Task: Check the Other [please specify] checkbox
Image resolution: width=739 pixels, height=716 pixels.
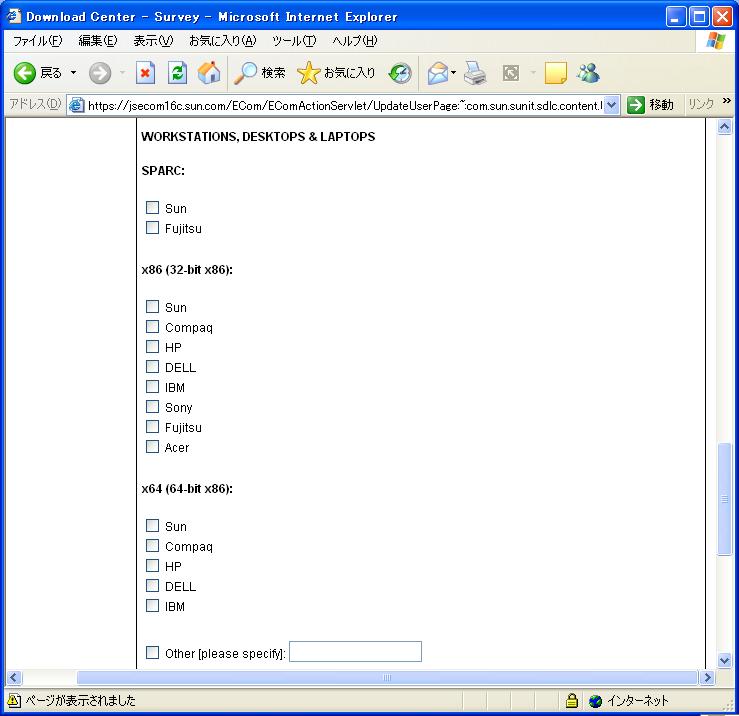Action: [152, 652]
